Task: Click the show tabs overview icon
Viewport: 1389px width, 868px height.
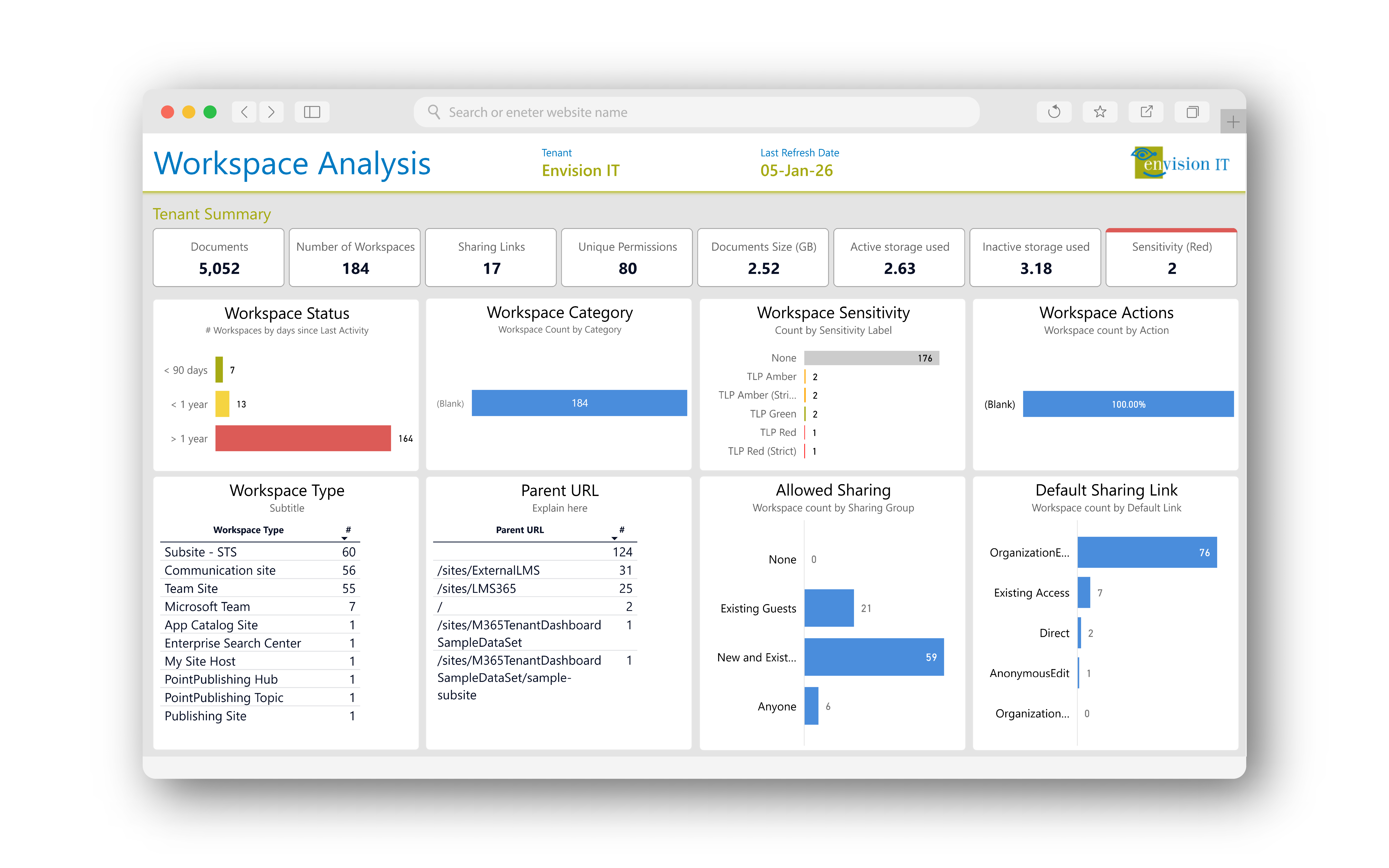Action: tap(1192, 112)
